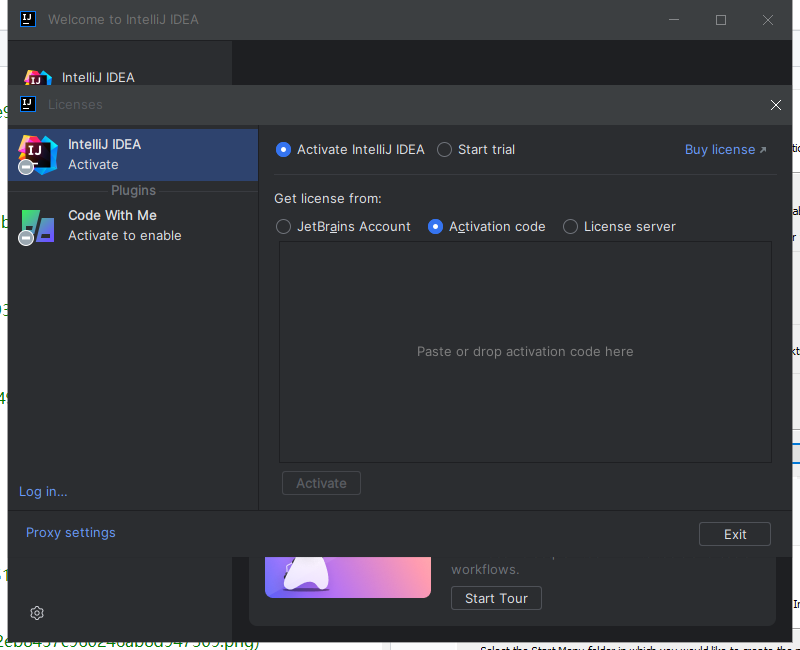Click the 'Get license from:' label
This screenshot has height=650, width=800.
coord(328,198)
